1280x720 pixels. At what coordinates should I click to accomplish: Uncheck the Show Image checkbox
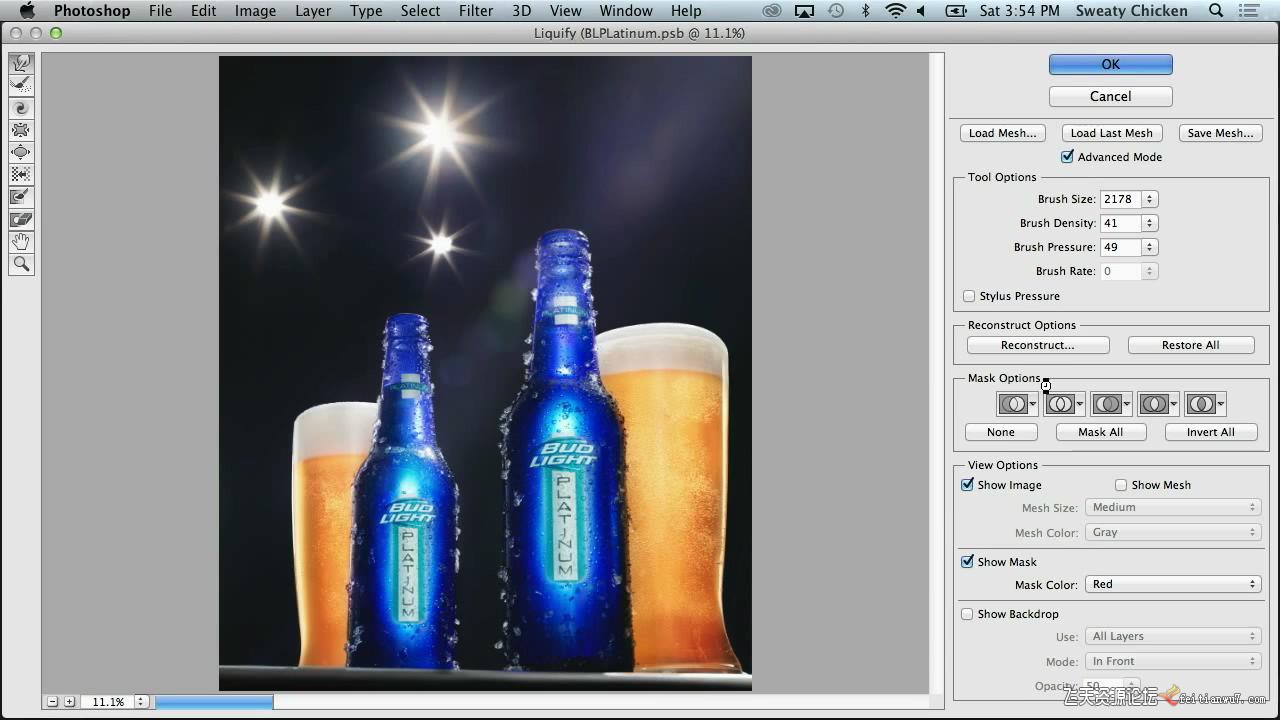tap(967, 485)
